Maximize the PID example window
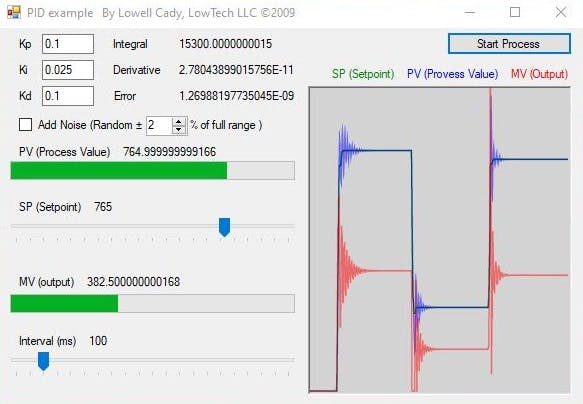Screen dimensions: 583x404 (x=515, y=13)
